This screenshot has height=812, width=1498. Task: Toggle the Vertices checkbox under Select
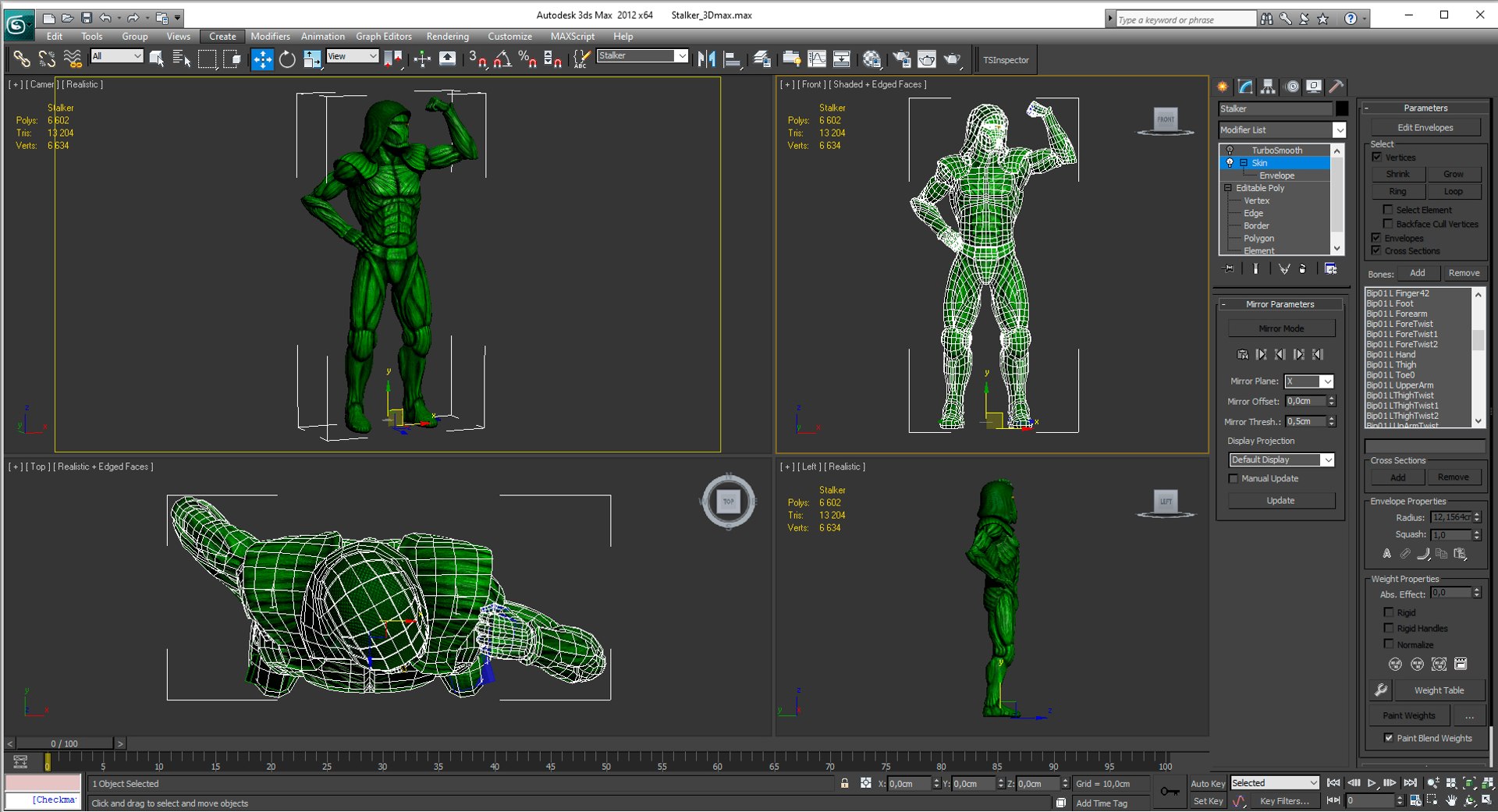[x=1377, y=158]
